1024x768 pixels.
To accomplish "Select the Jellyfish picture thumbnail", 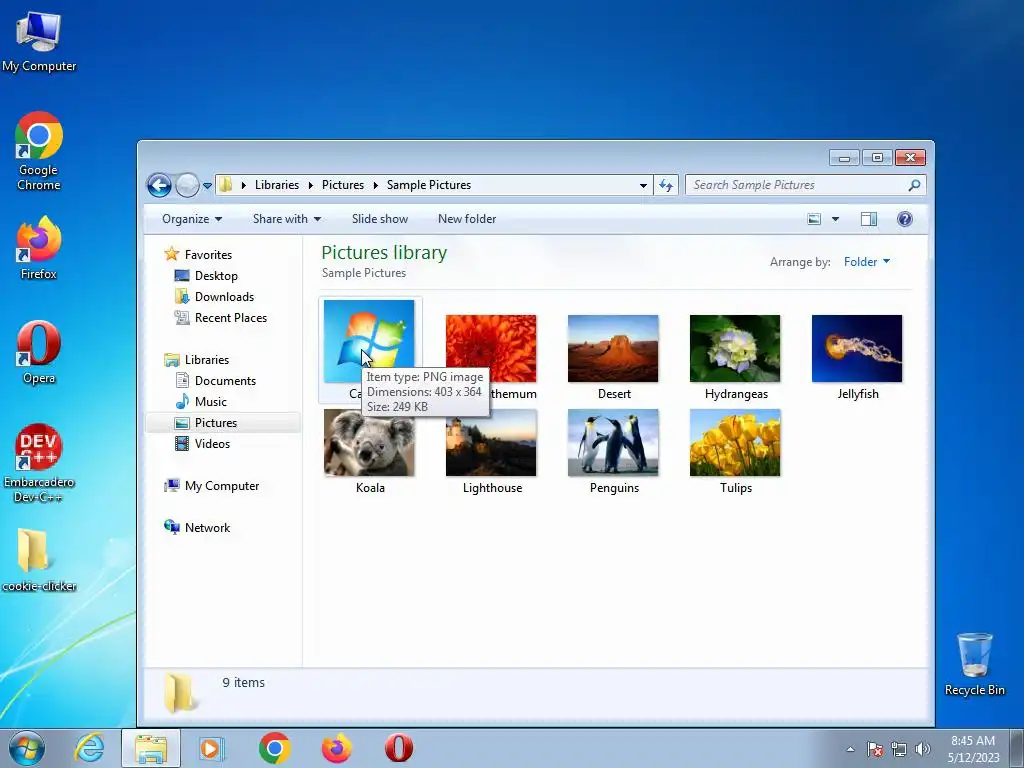I will coord(857,349).
